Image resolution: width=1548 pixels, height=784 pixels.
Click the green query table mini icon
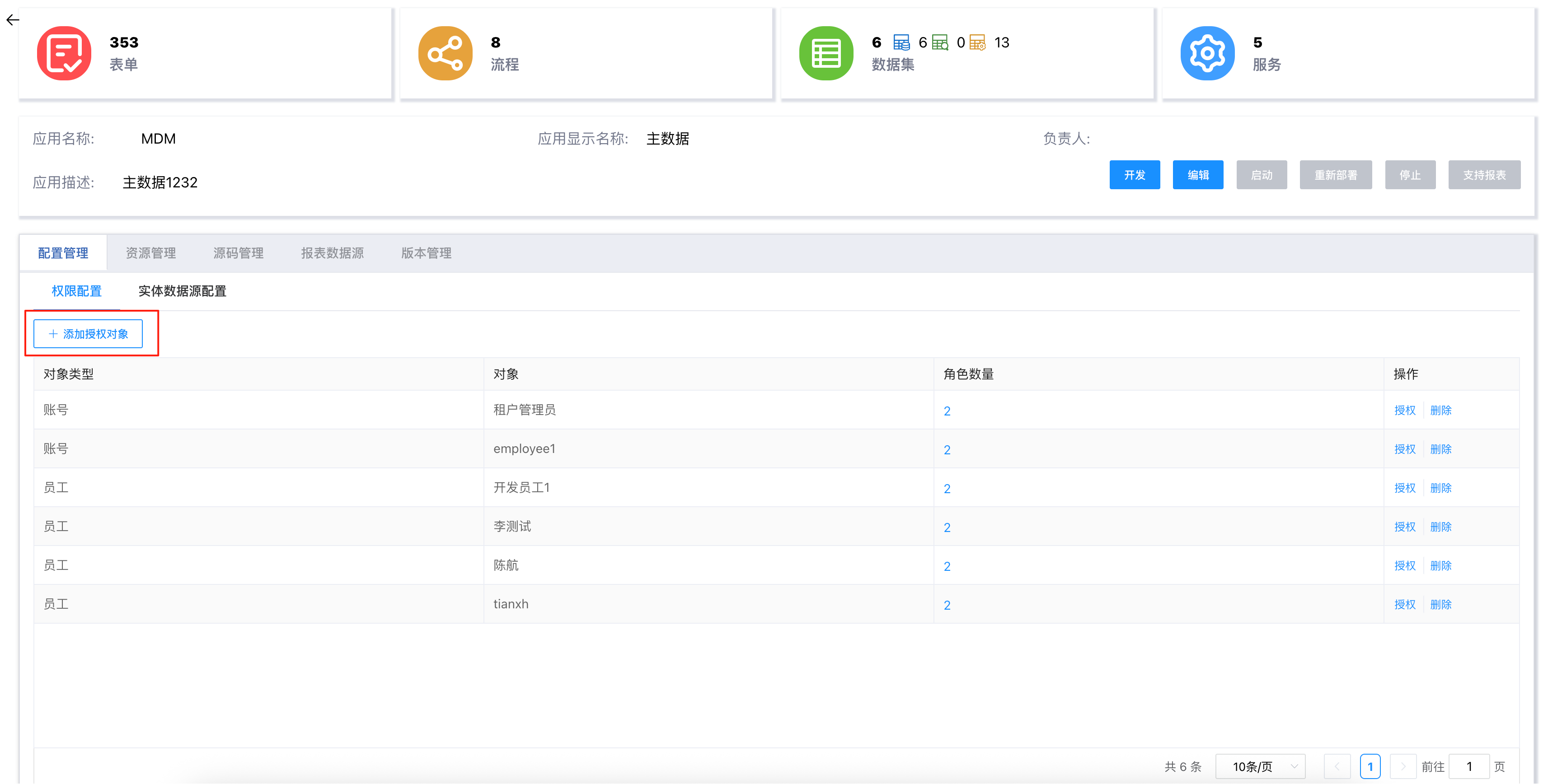click(940, 42)
